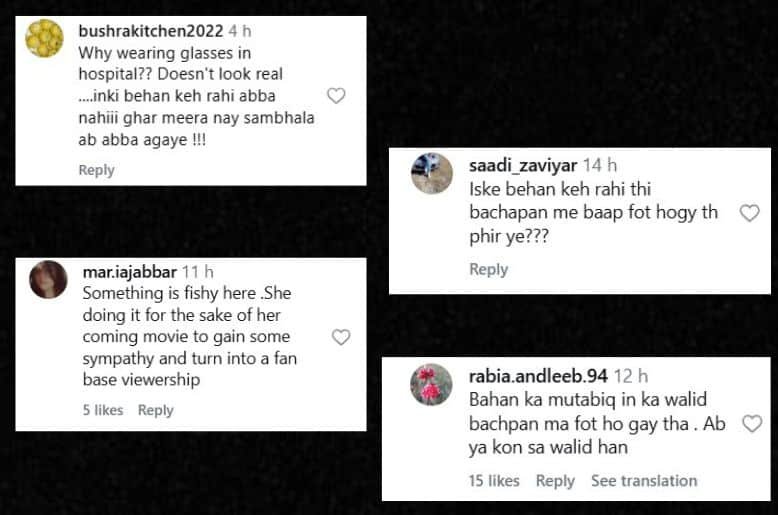Open the mar.iajabbar username link
778x515 pixels.
click(x=129, y=271)
